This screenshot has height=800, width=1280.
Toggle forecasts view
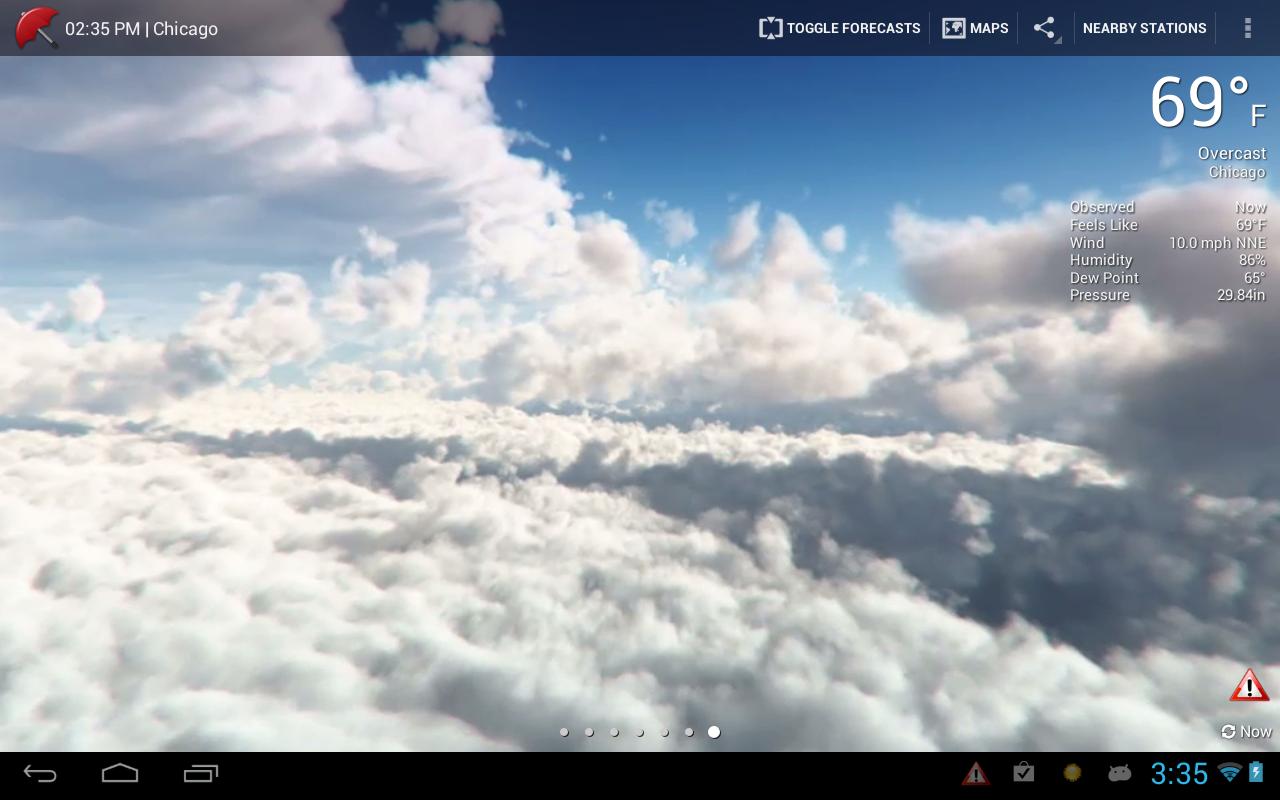[x=839, y=28]
